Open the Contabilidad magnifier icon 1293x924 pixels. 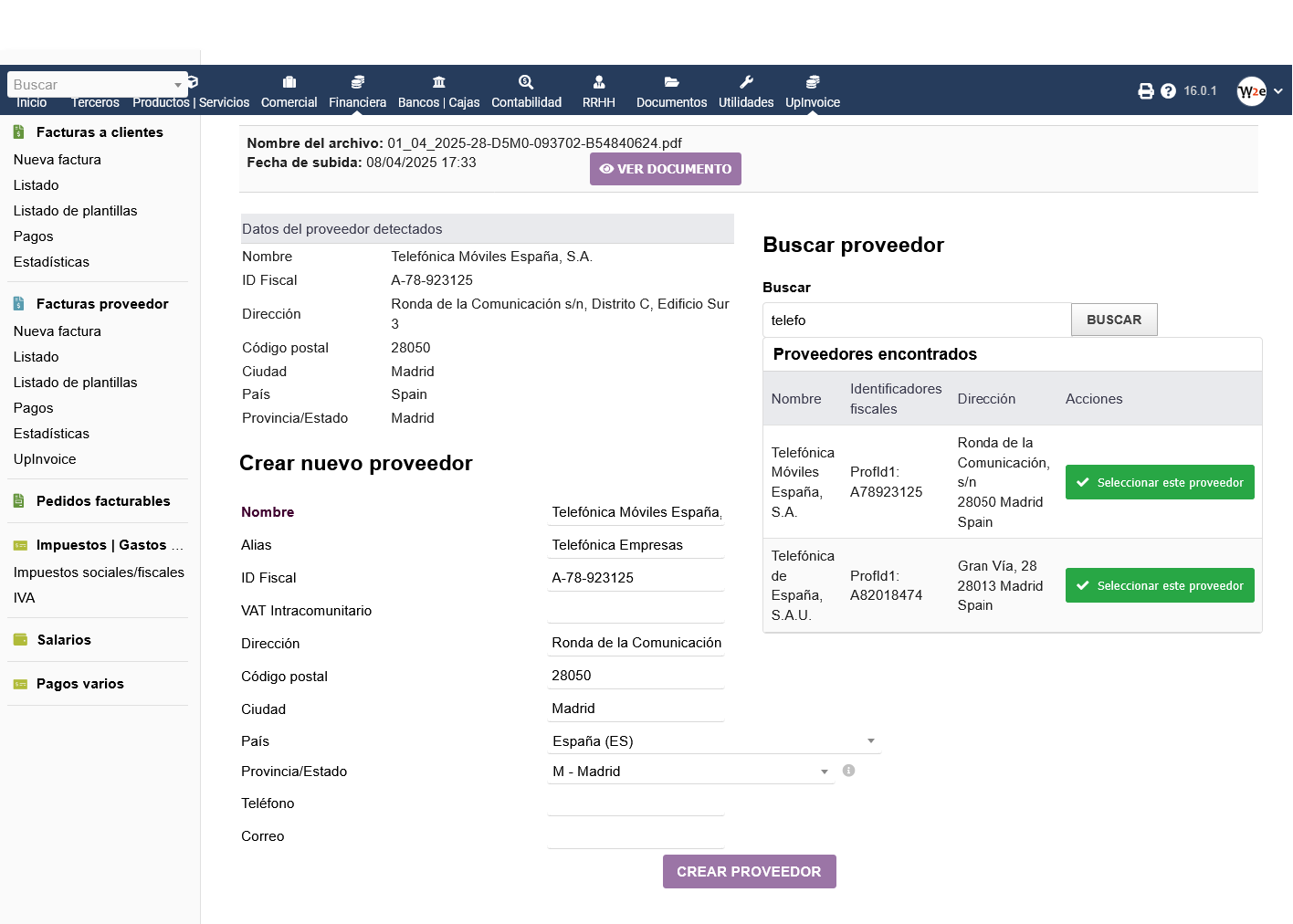(526, 82)
